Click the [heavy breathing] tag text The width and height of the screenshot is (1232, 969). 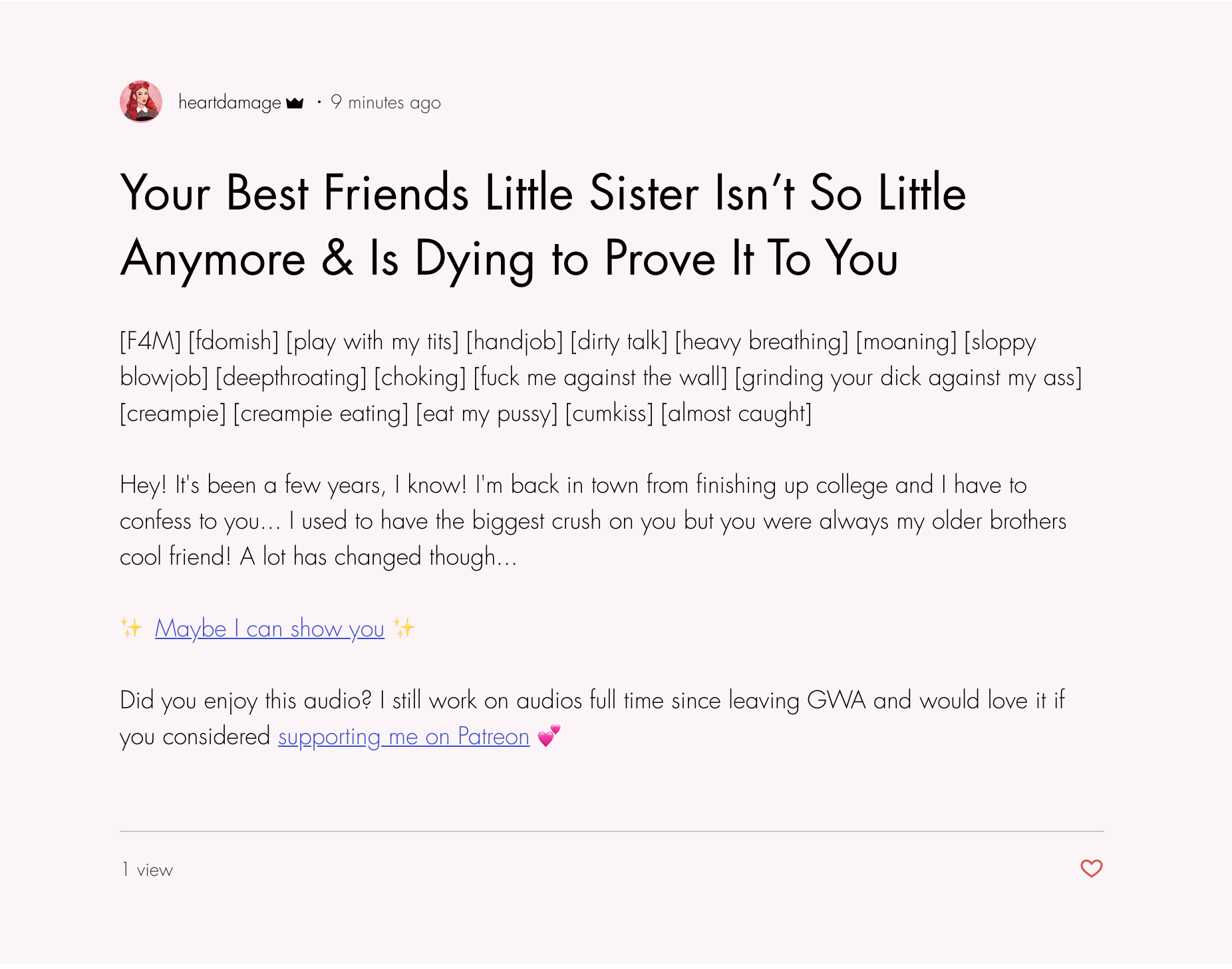click(762, 342)
